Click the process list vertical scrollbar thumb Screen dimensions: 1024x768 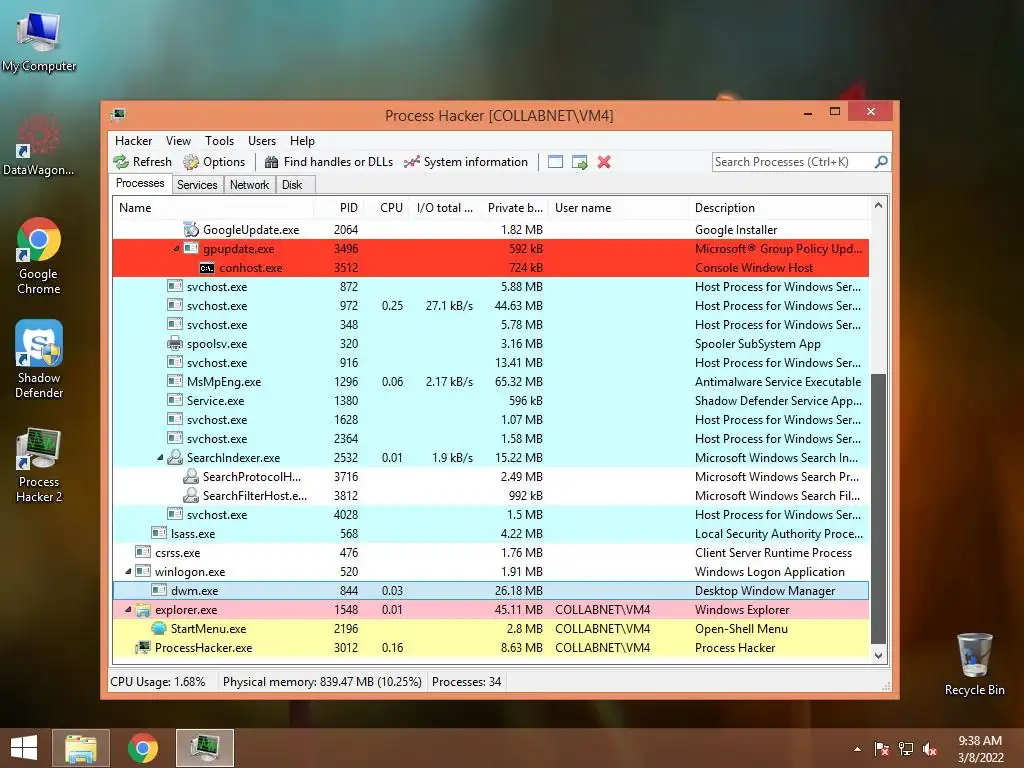pos(878,508)
